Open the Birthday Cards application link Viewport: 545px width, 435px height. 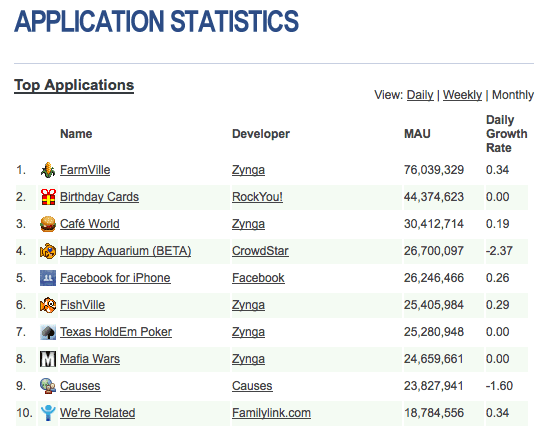point(99,197)
